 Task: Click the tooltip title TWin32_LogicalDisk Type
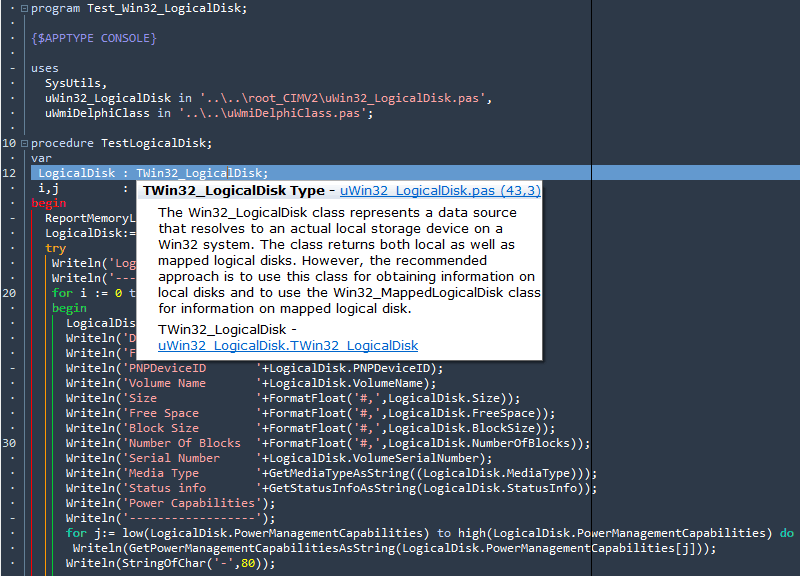click(x=234, y=191)
